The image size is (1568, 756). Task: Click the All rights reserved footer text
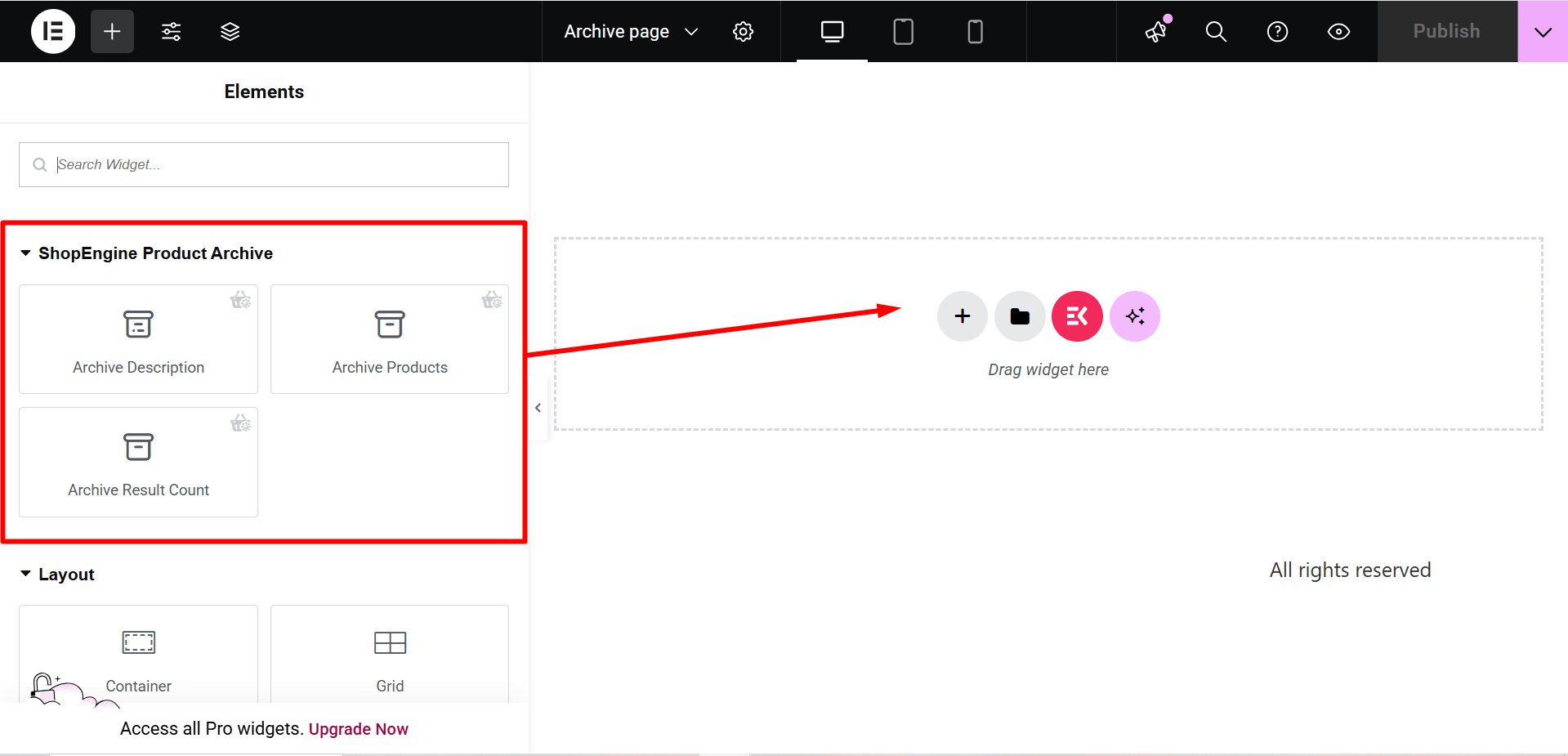pos(1350,570)
